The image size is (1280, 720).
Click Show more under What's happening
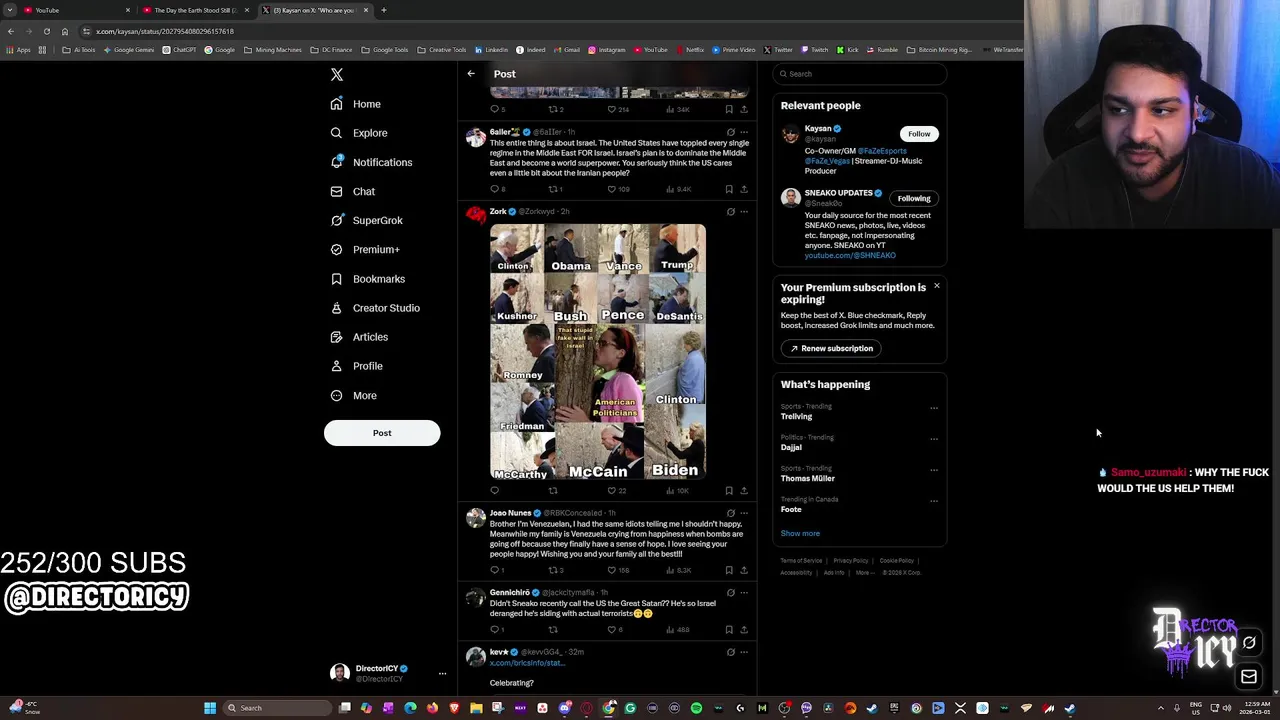click(x=800, y=533)
